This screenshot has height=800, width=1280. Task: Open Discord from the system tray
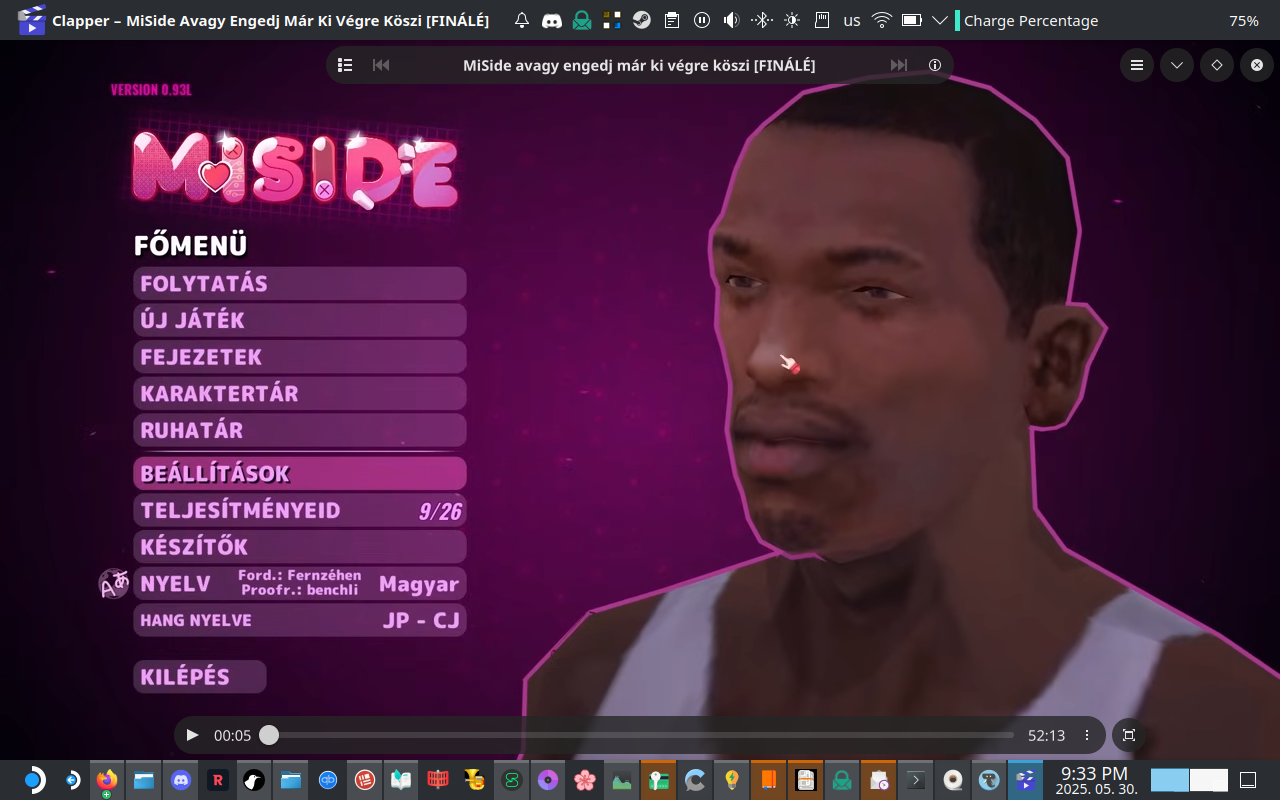[x=552, y=20]
